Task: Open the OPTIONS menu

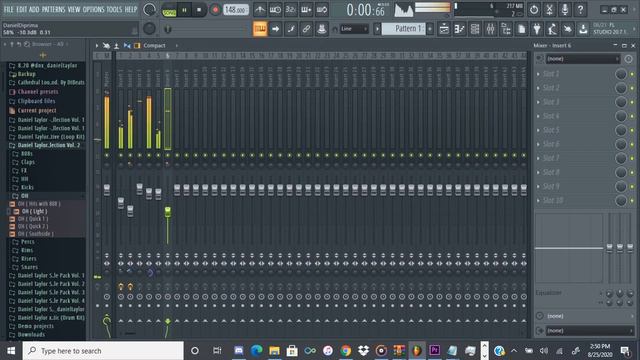Action: 93,9
